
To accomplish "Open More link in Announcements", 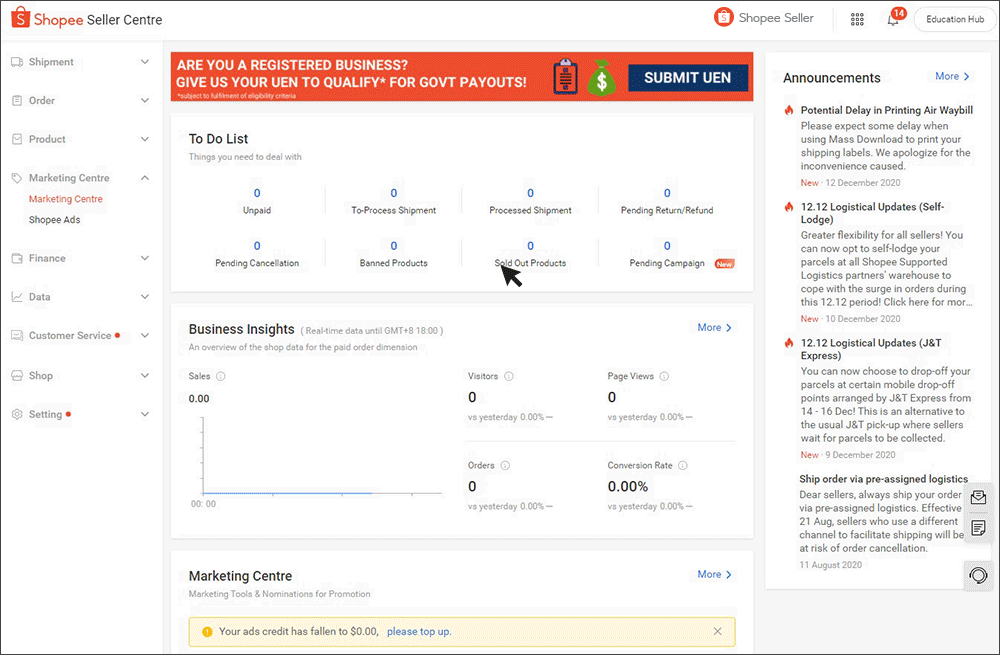I will pos(952,76).
